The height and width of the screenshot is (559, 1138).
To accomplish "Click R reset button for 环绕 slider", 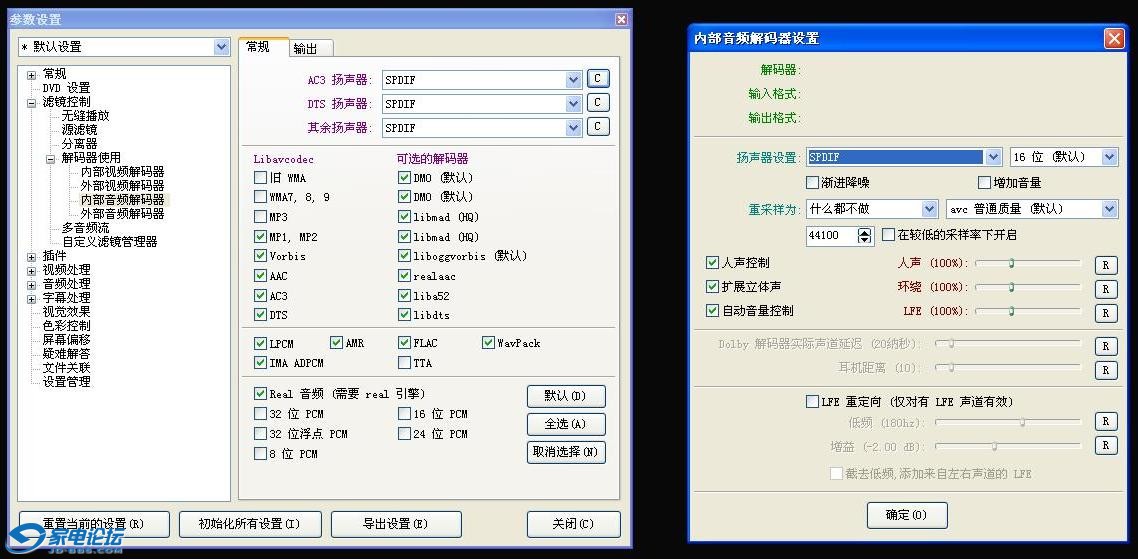I will tap(1105, 289).
